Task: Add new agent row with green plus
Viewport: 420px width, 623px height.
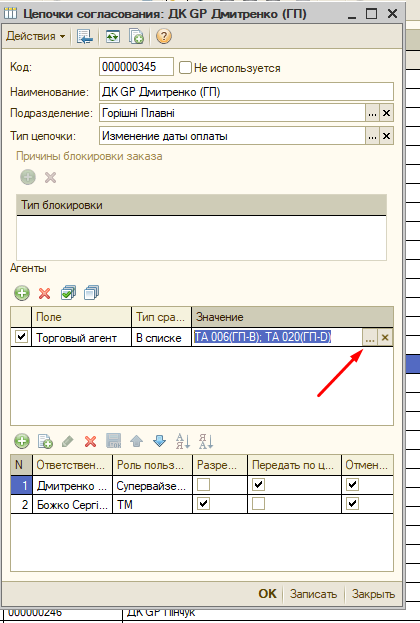Action: pyautogui.click(x=22, y=293)
